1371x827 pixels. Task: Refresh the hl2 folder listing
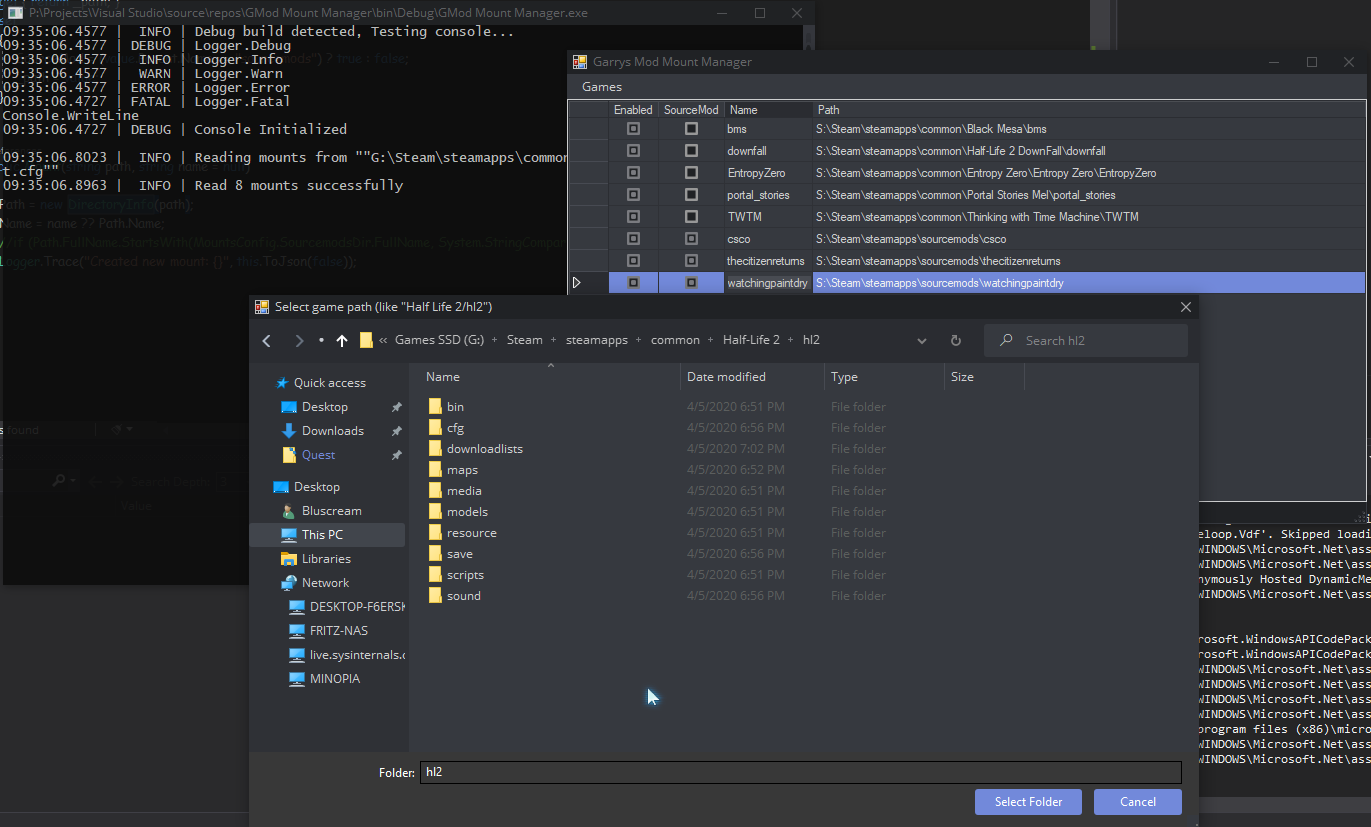955,341
